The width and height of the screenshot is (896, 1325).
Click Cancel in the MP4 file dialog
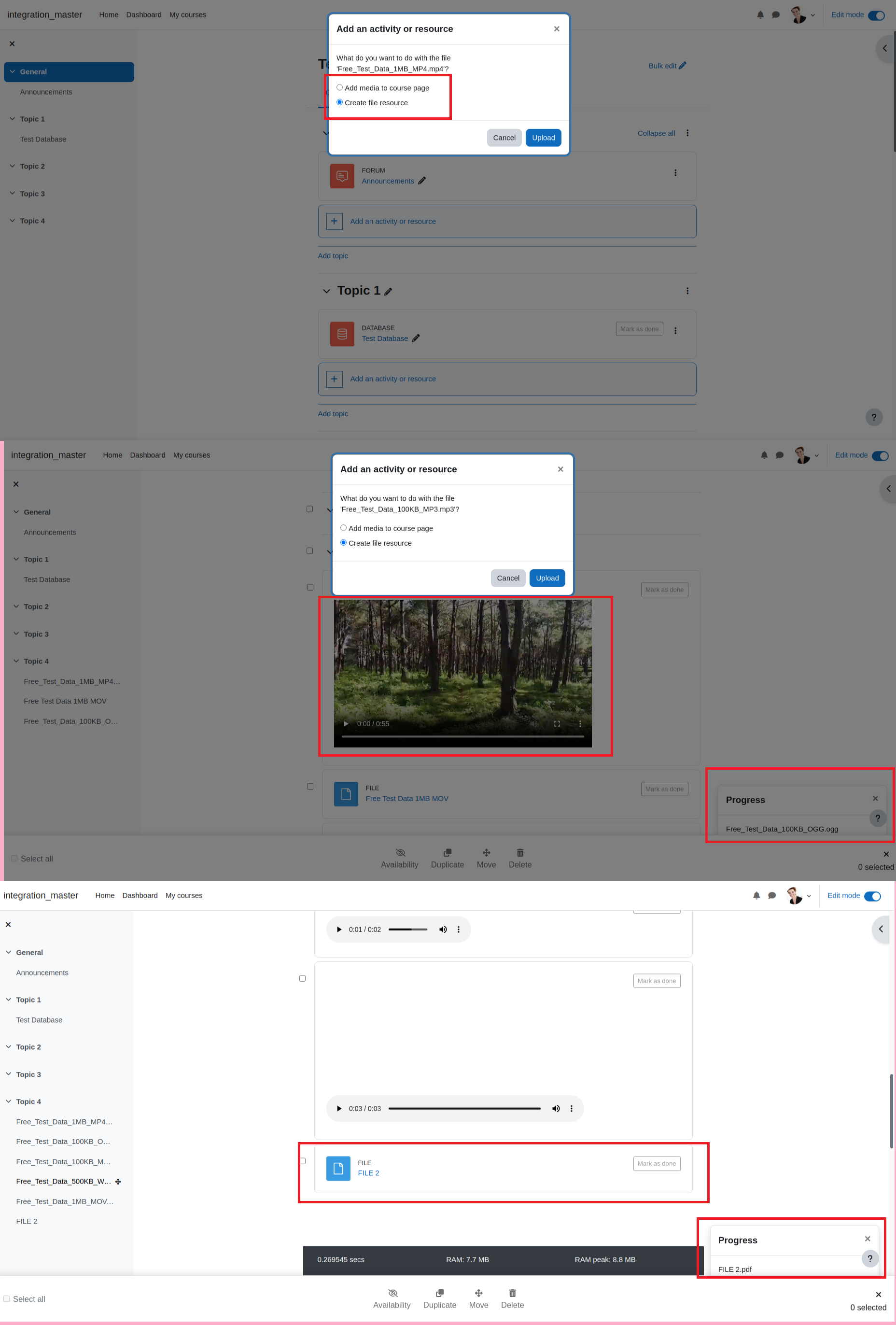504,138
